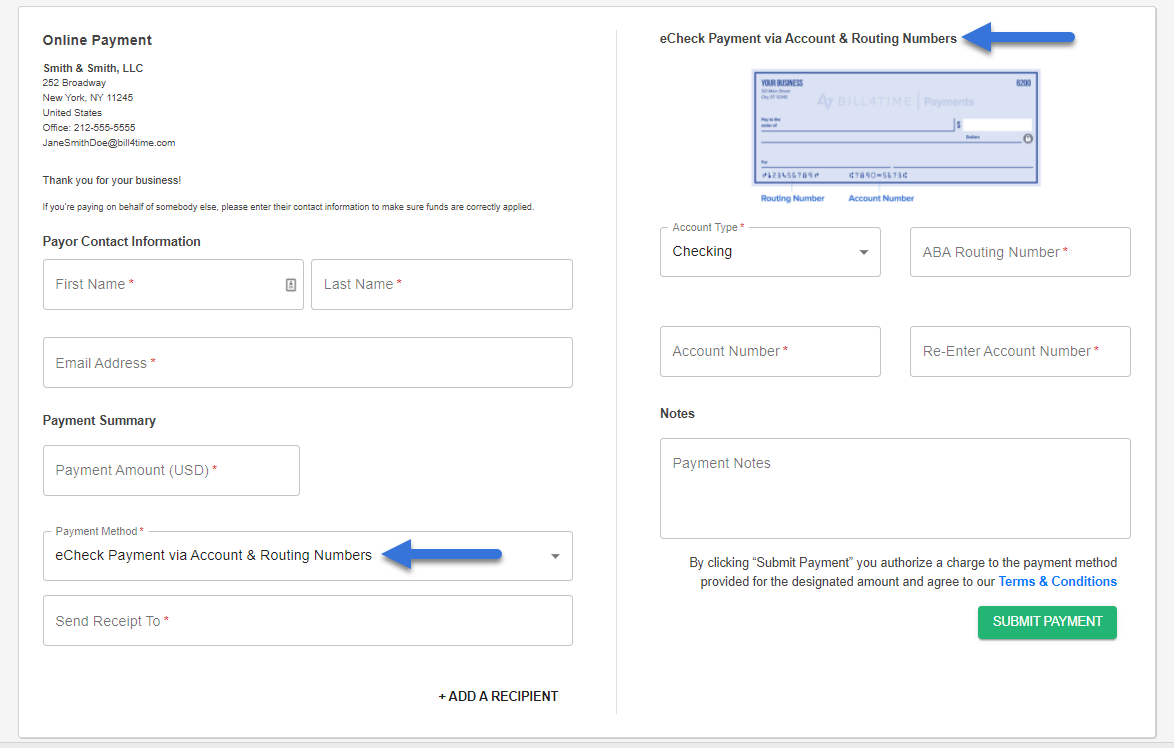Submit the payment with the green button

1047,622
